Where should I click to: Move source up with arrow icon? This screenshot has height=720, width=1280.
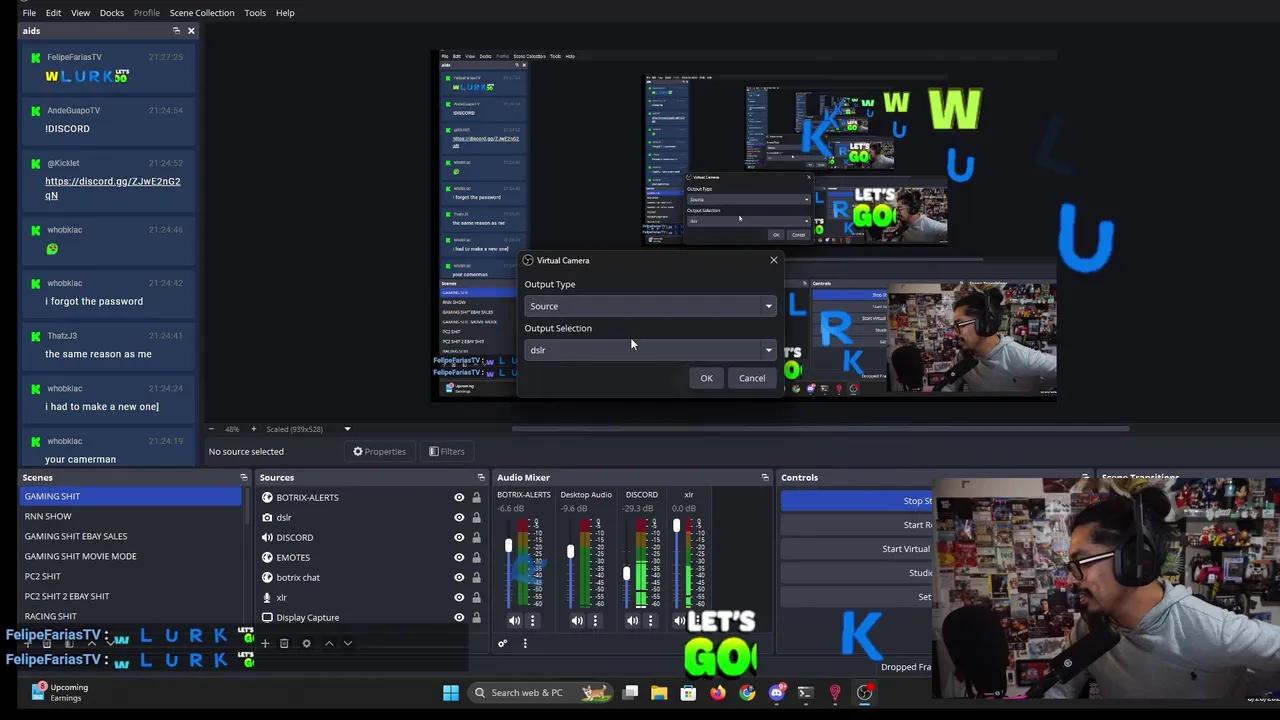point(329,643)
